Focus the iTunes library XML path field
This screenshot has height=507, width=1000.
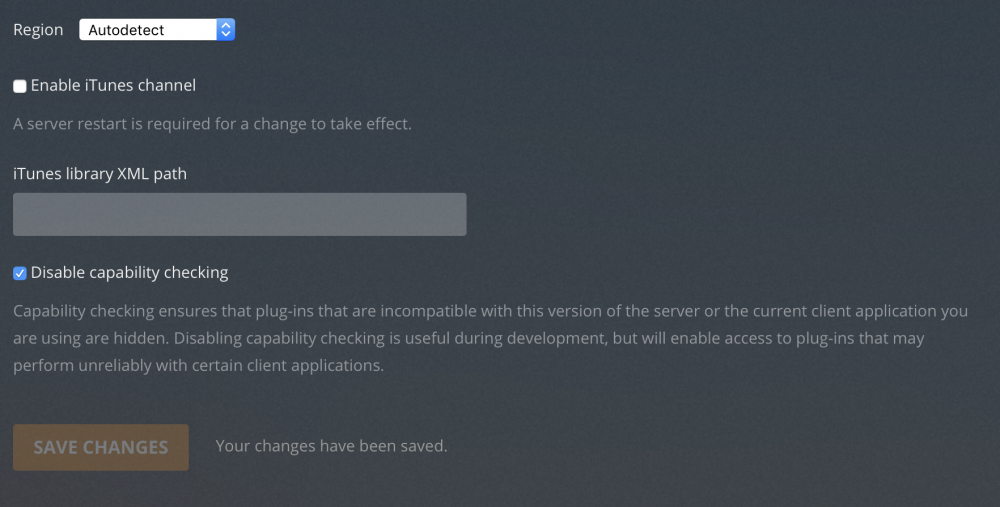coord(240,214)
